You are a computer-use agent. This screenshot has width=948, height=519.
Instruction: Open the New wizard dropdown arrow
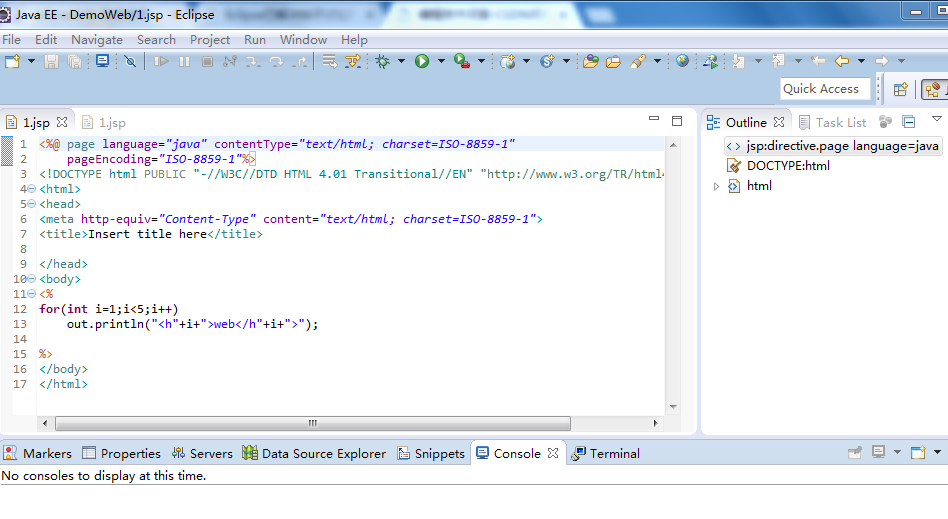(x=31, y=61)
